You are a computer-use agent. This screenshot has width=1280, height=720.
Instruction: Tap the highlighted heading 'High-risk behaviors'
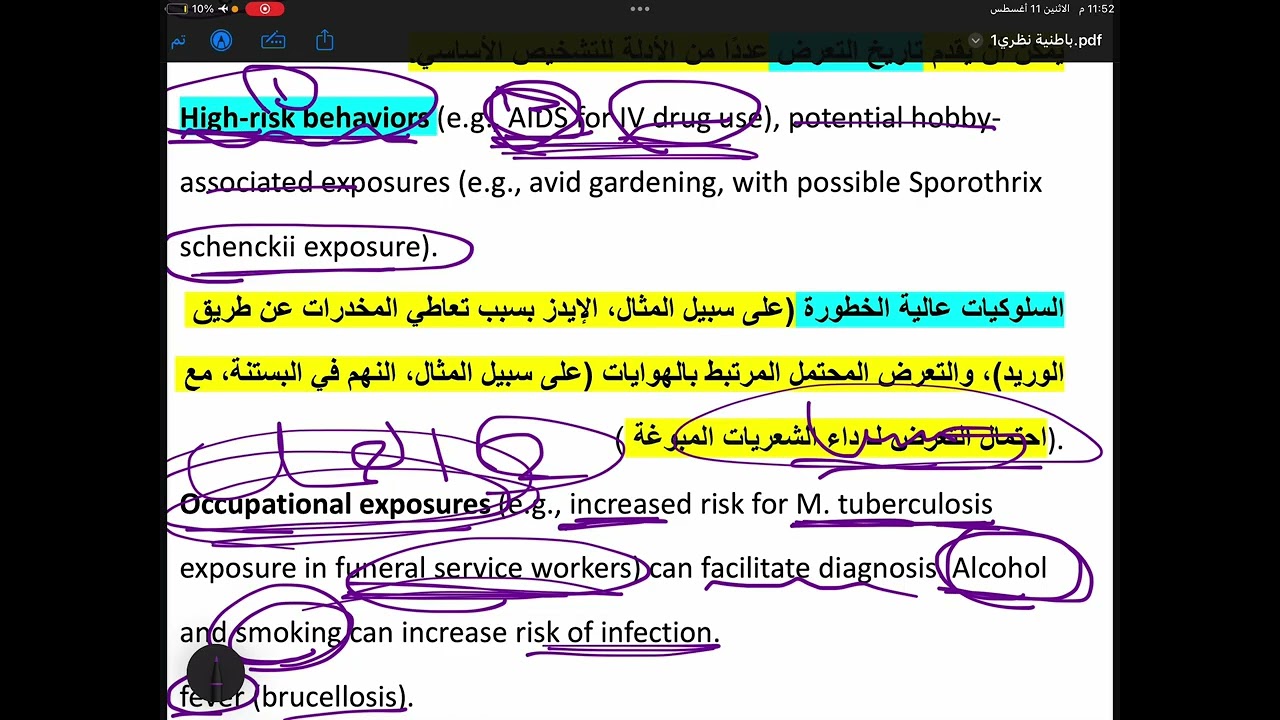[304, 118]
